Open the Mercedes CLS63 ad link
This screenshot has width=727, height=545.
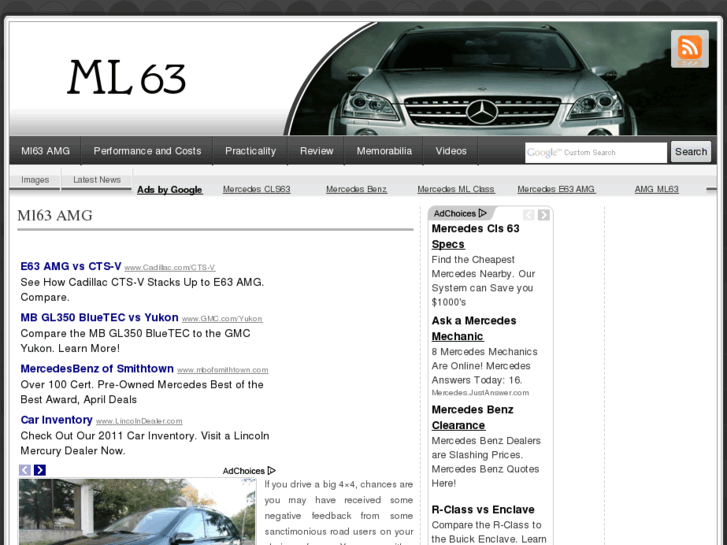[256, 189]
